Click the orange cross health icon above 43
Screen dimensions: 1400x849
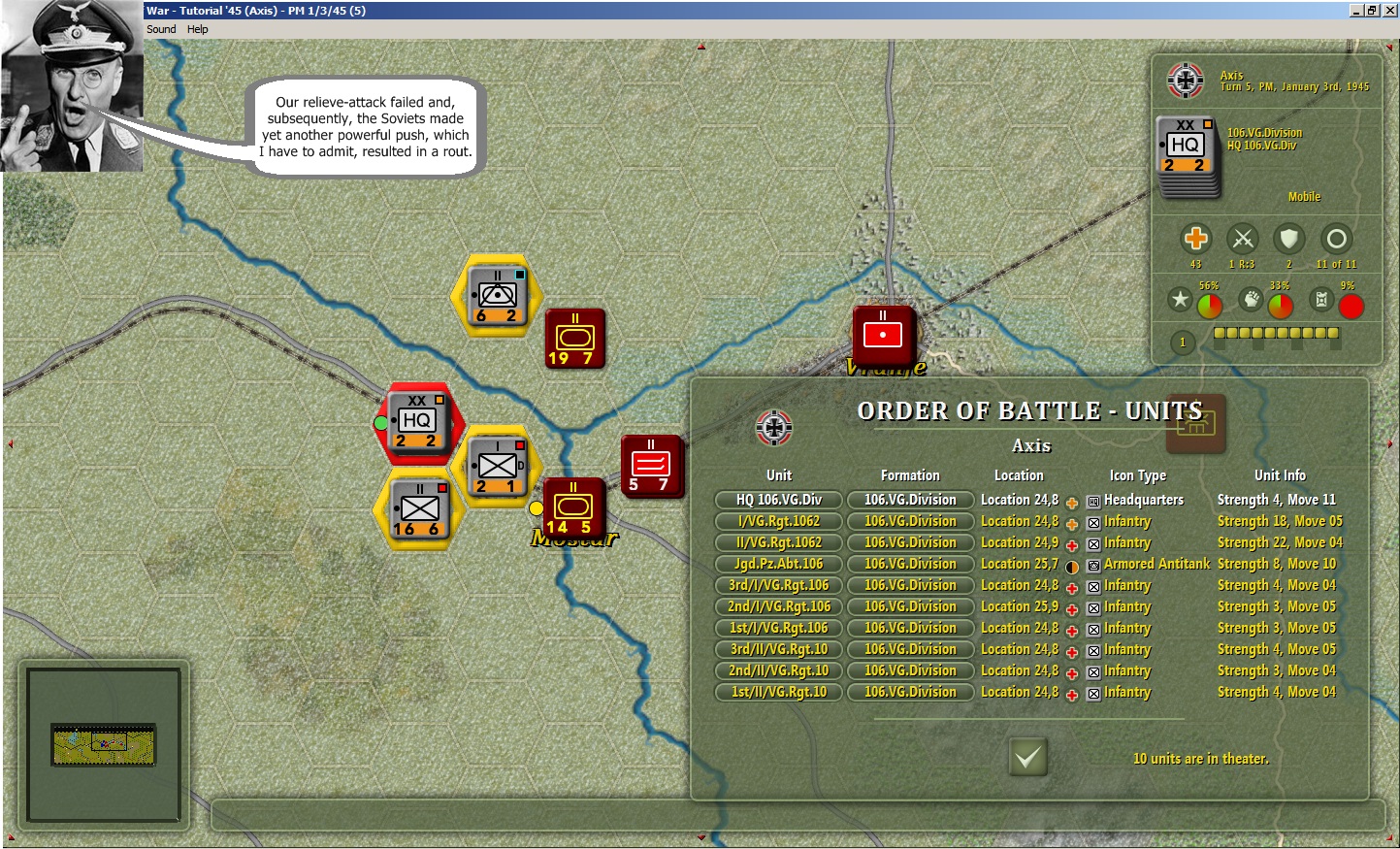pos(1196,239)
